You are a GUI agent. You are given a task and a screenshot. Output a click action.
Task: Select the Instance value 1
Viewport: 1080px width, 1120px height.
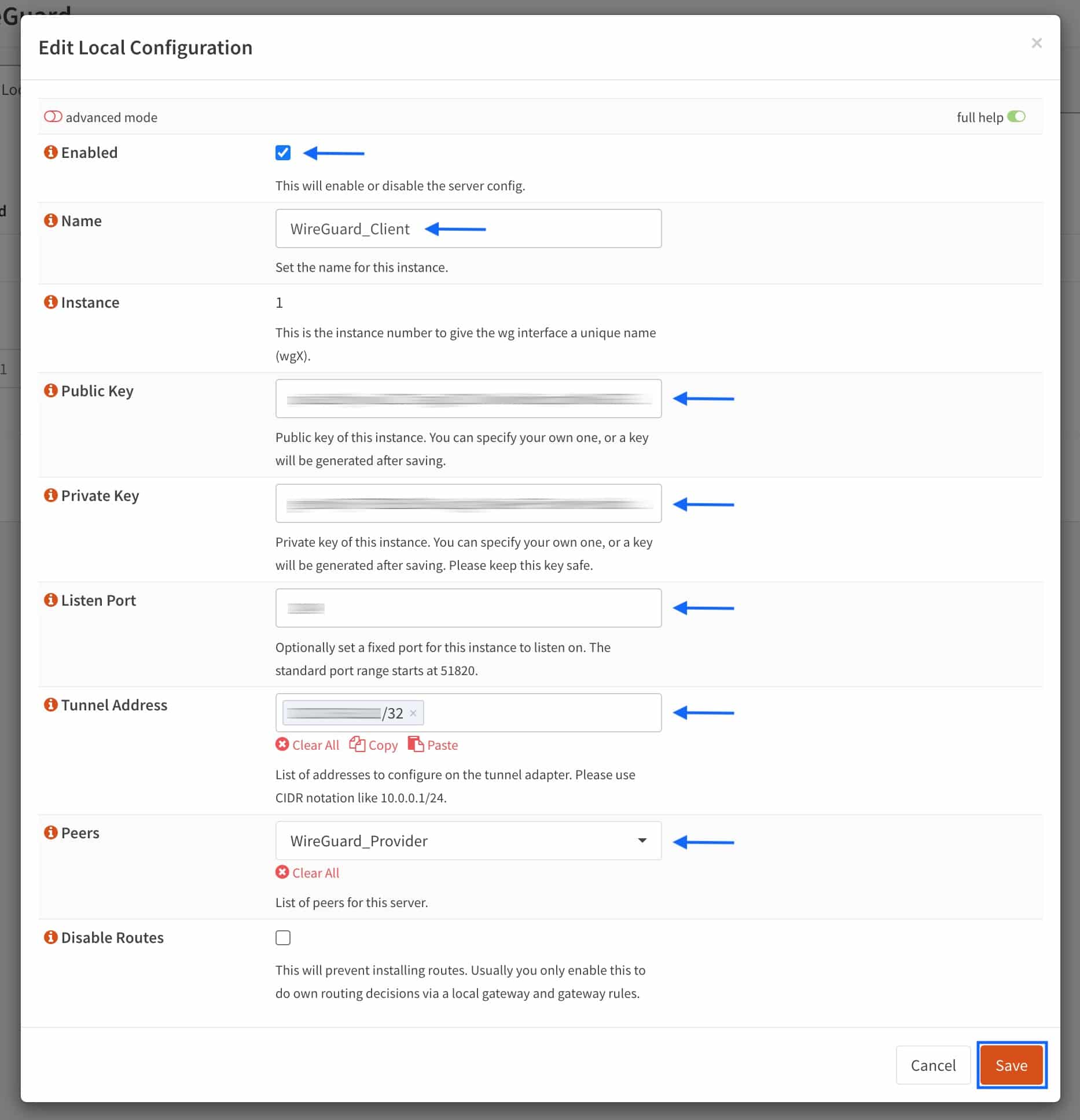[279, 303]
